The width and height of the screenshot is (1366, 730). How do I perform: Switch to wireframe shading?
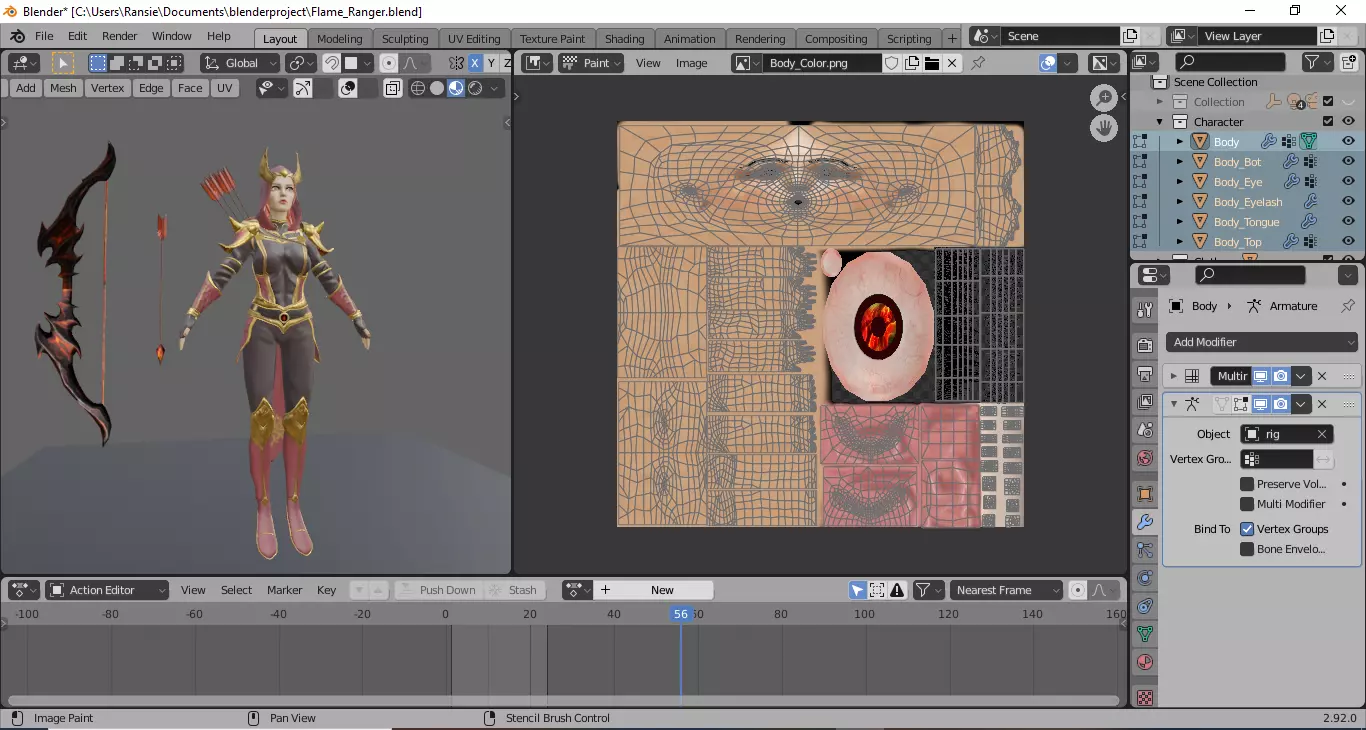[418, 88]
